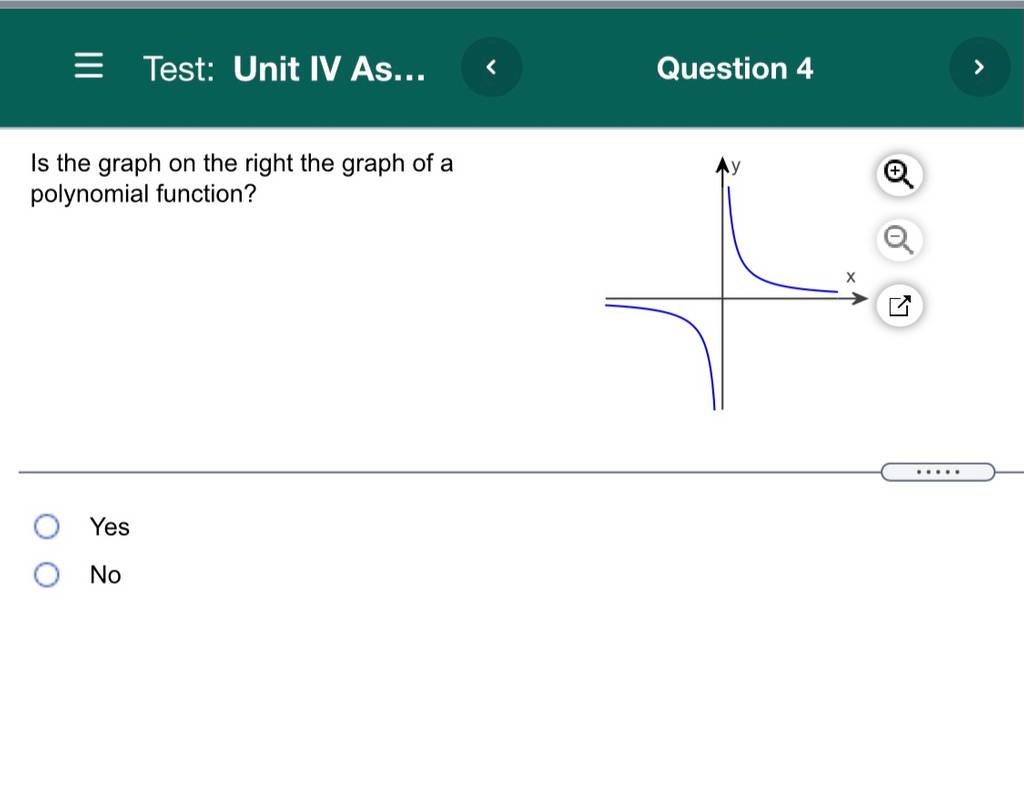Select the No radio button
Viewport: 1024px width, 790px height.
(46, 575)
